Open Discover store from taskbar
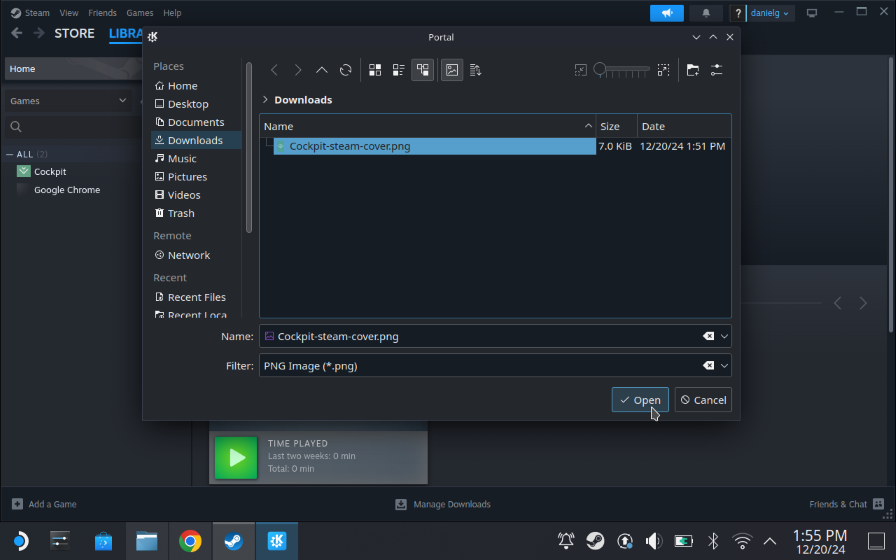Viewport: 896px width, 560px height. [x=103, y=541]
